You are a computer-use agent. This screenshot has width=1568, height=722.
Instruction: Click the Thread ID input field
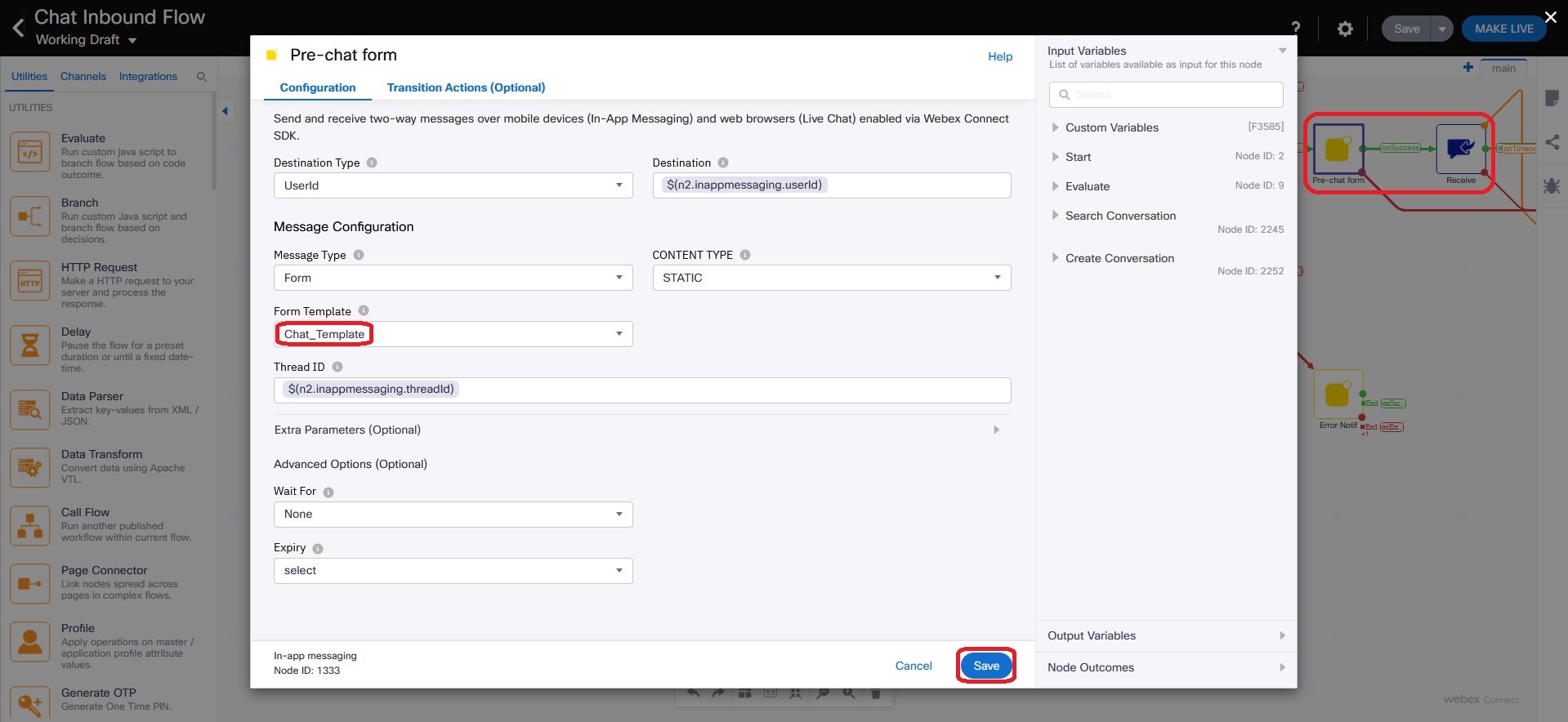(x=642, y=390)
